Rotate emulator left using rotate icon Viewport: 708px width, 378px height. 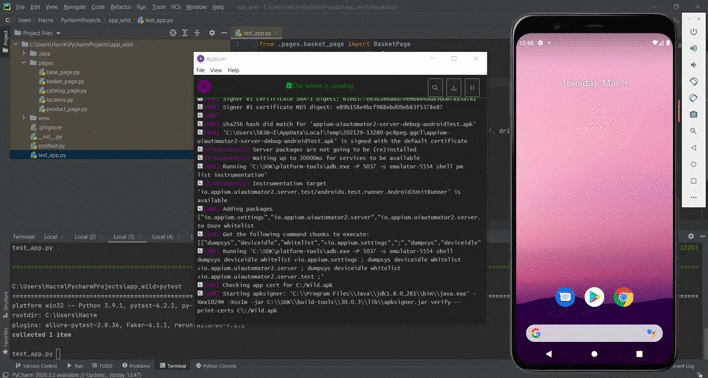(693, 81)
